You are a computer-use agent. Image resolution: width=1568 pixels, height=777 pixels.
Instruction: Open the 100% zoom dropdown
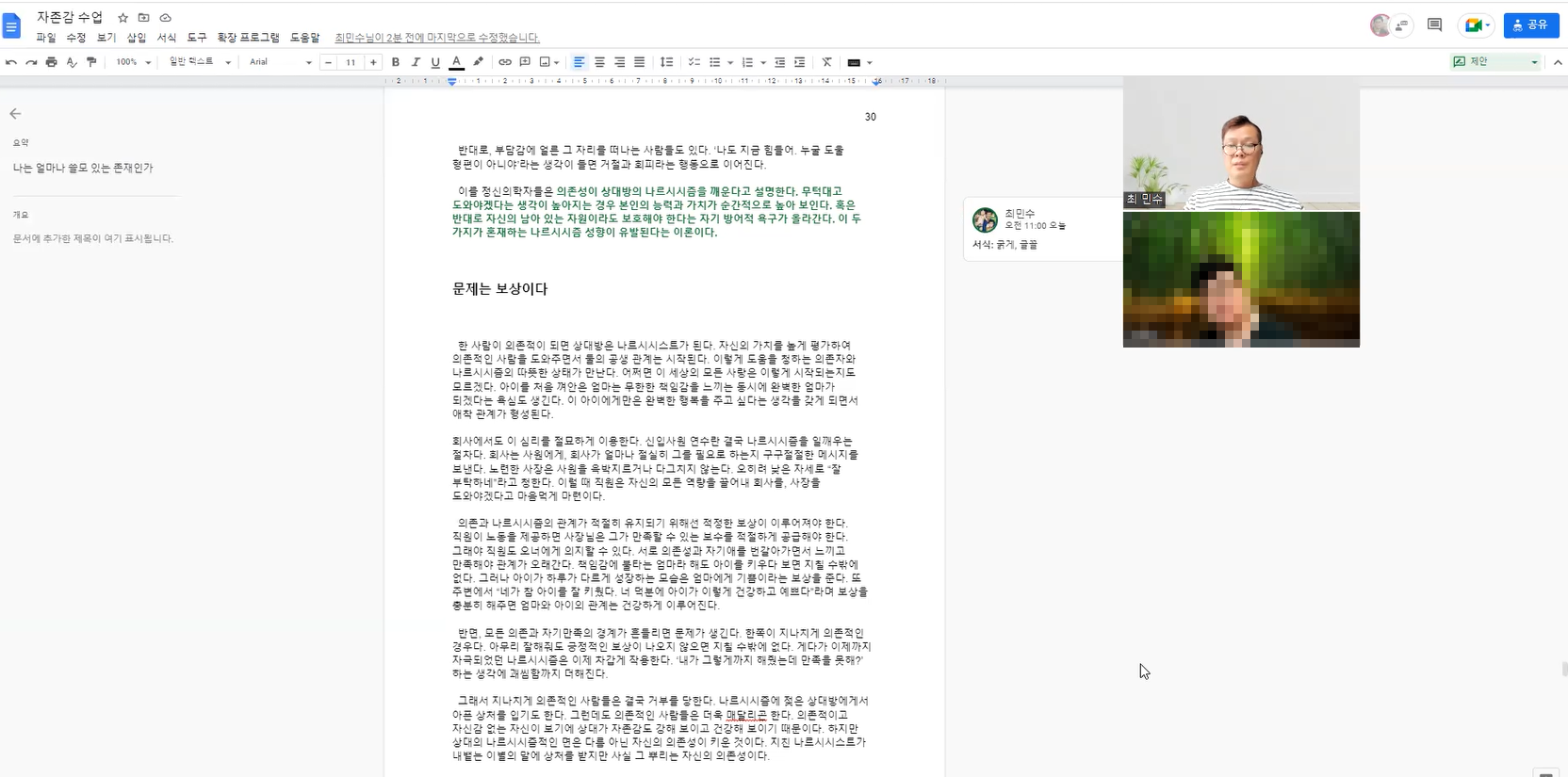click(x=133, y=62)
